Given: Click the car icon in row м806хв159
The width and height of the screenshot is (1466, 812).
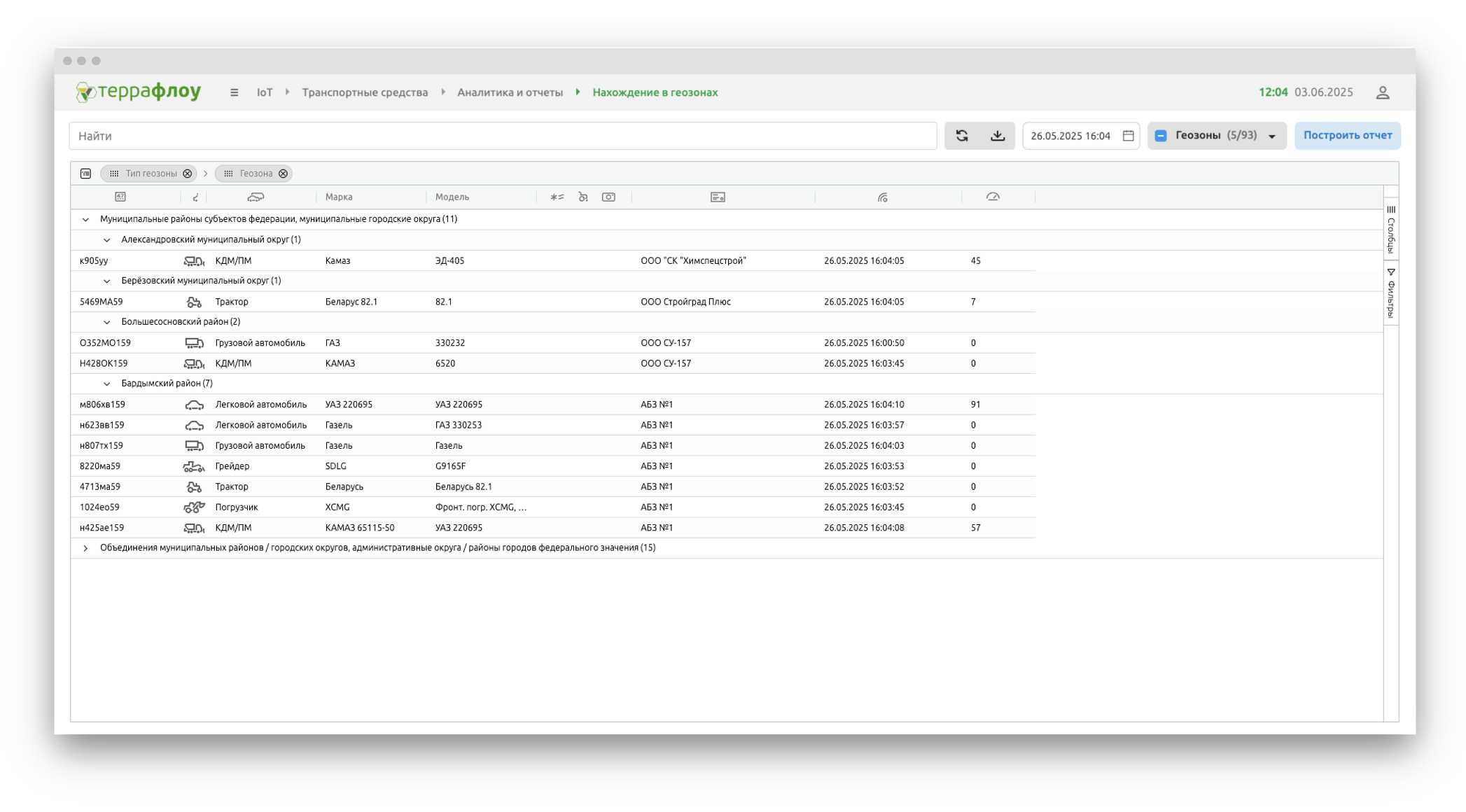Looking at the screenshot, I should point(194,405).
